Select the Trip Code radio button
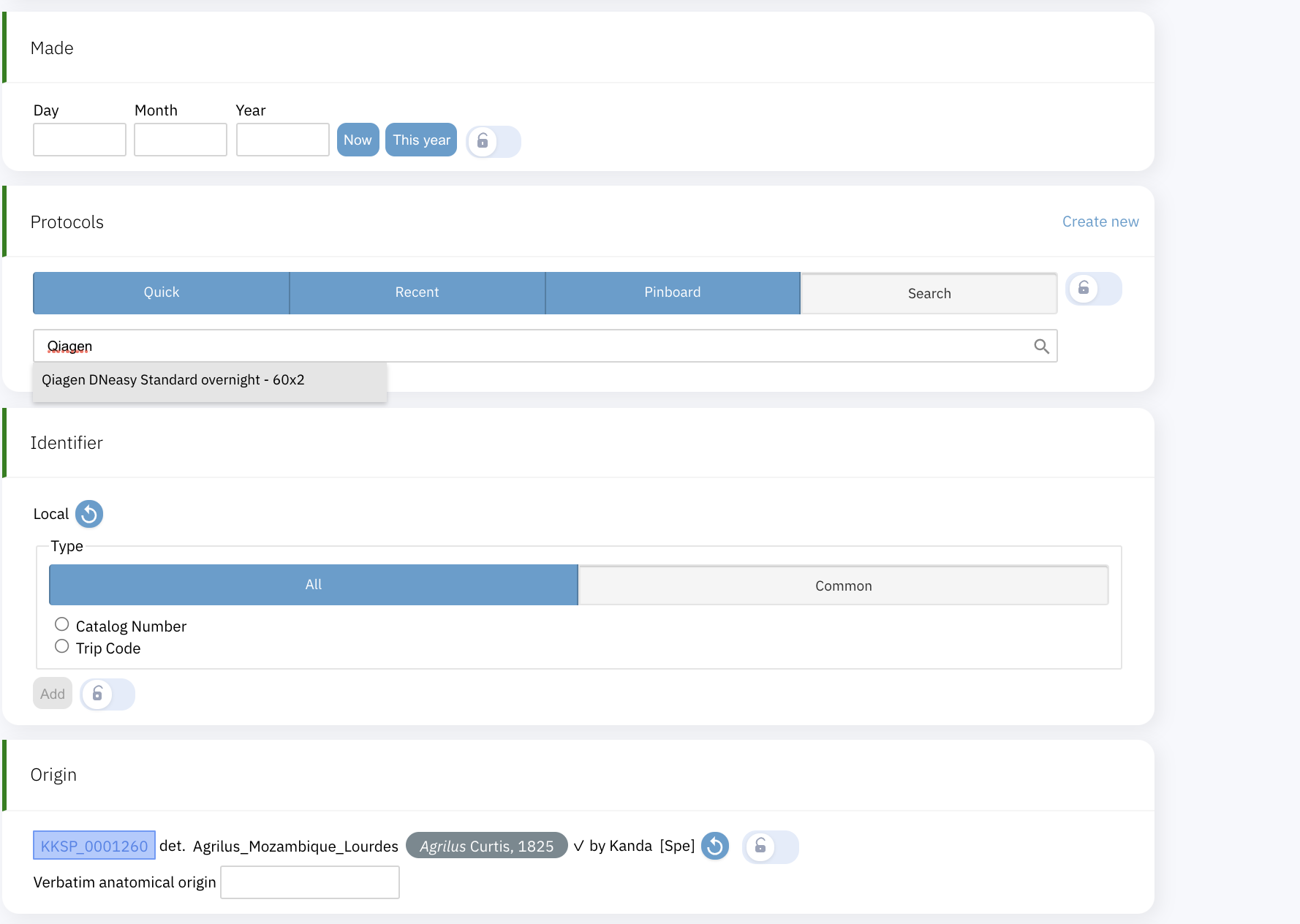The height and width of the screenshot is (924, 1300). click(x=62, y=646)
